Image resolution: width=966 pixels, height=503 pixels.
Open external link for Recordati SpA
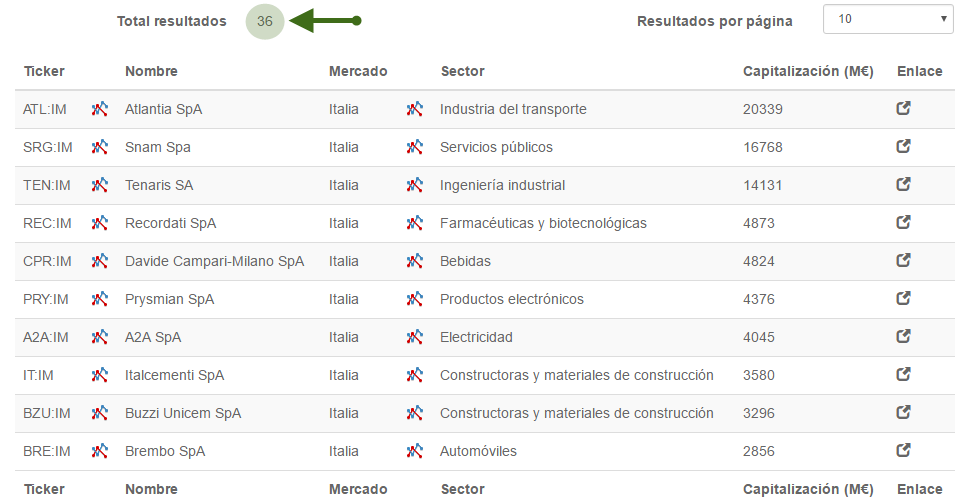pyautogui.click(x=903, y=223)
